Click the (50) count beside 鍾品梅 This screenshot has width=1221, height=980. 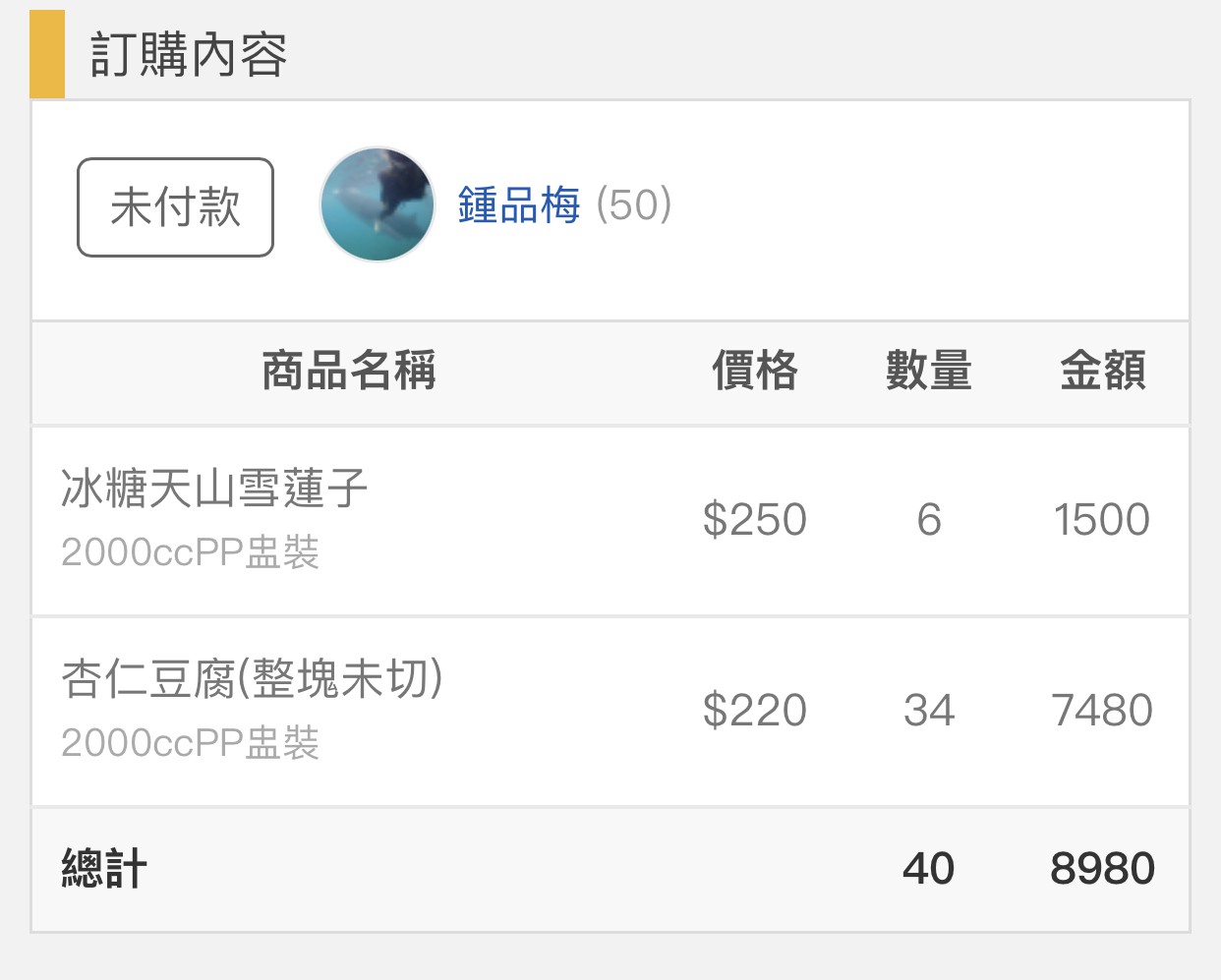(634, 205)
